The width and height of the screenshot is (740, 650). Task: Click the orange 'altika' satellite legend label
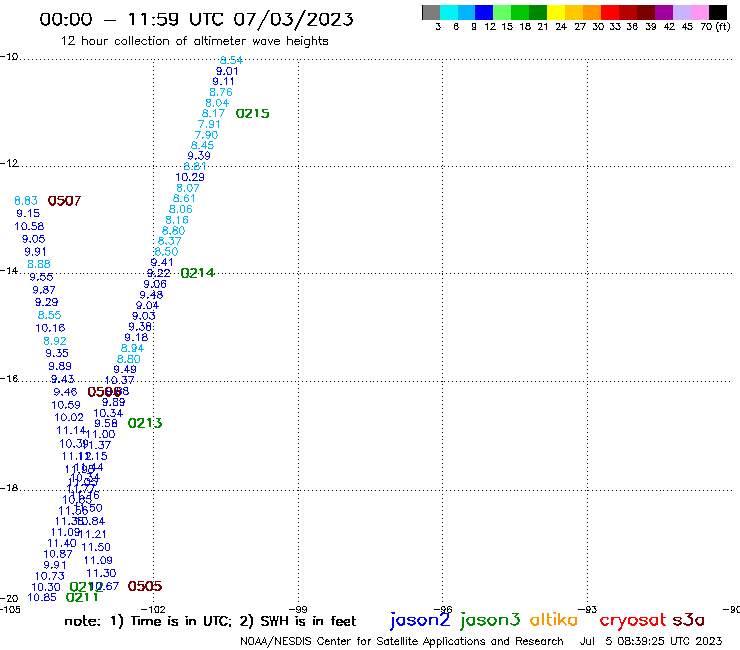[x=554, y=620]
